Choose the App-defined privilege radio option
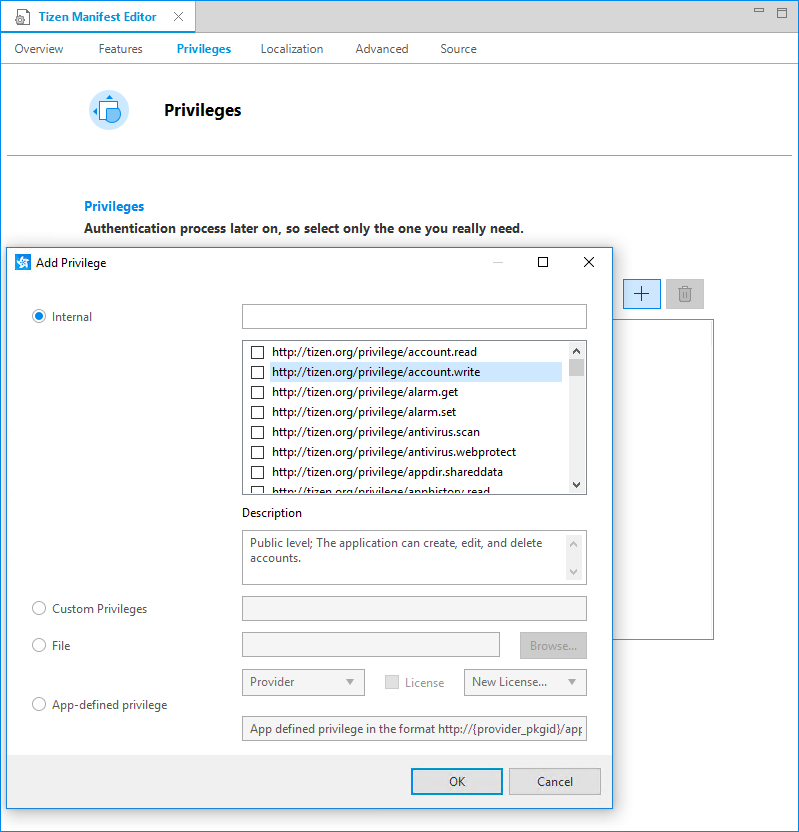The image size is (799, 832). (40, 704)
